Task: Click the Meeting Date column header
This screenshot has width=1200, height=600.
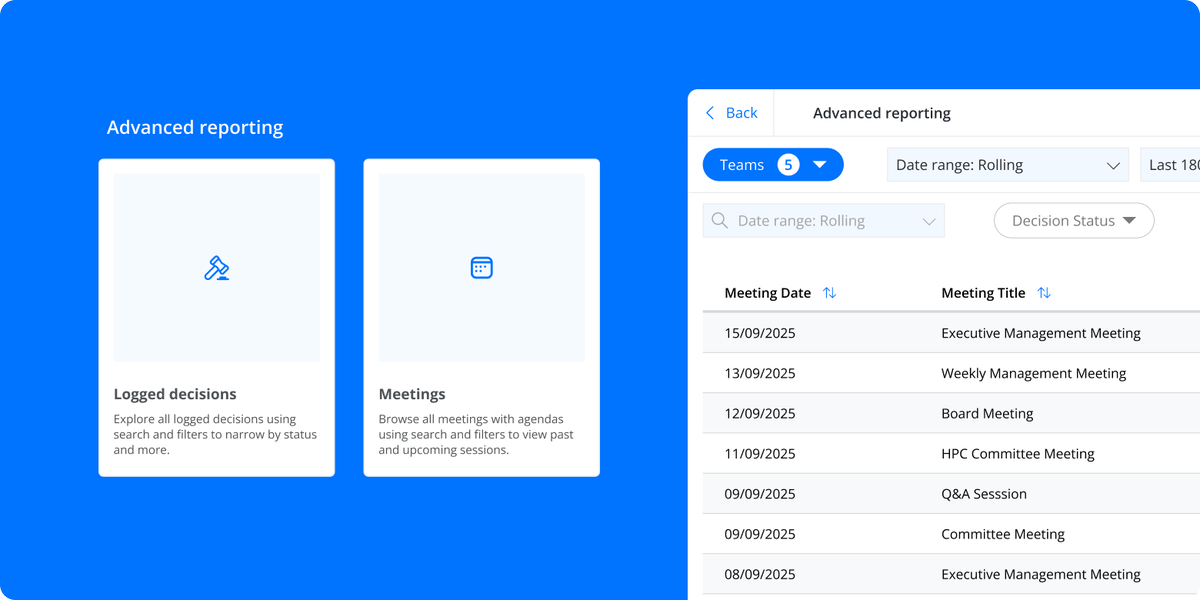Action: click(x=767, y=293)
